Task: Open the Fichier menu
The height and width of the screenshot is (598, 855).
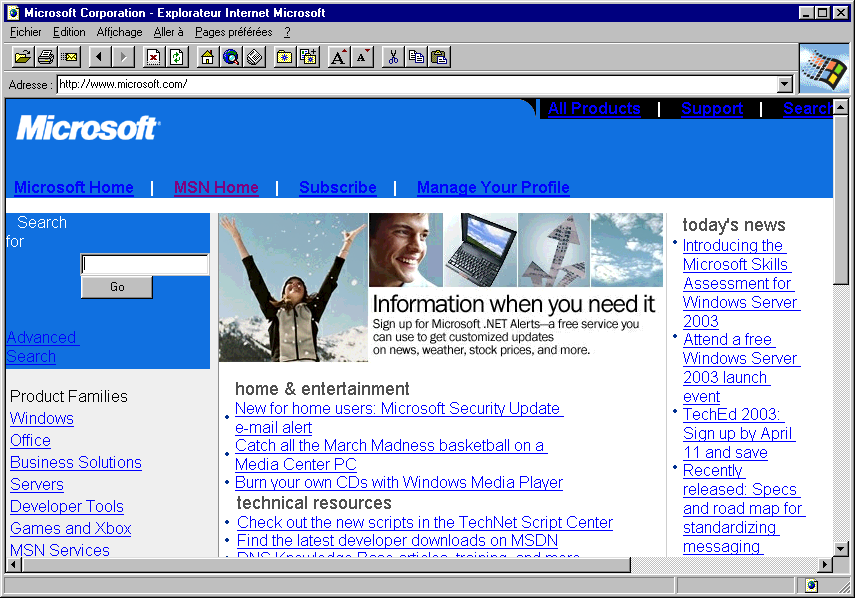Action: point(26,32)
